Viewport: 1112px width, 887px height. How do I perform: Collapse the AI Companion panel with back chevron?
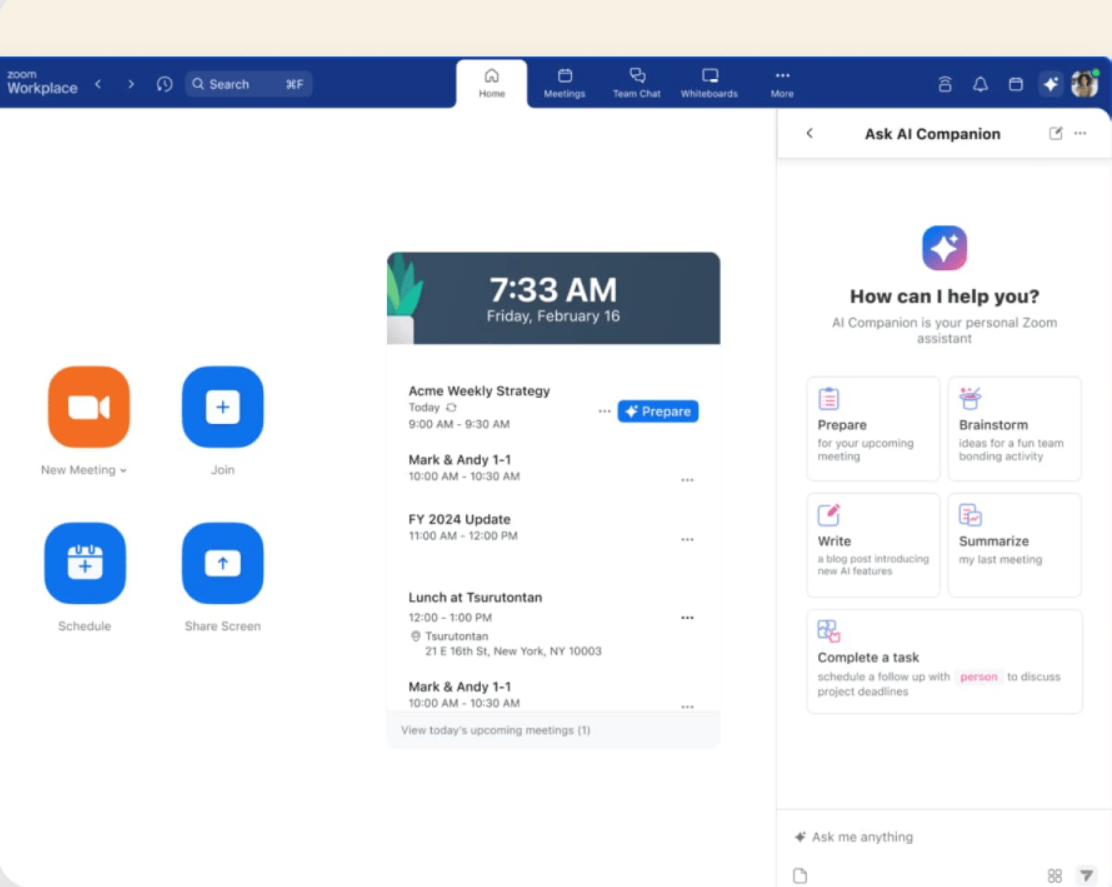coord(810,133)
